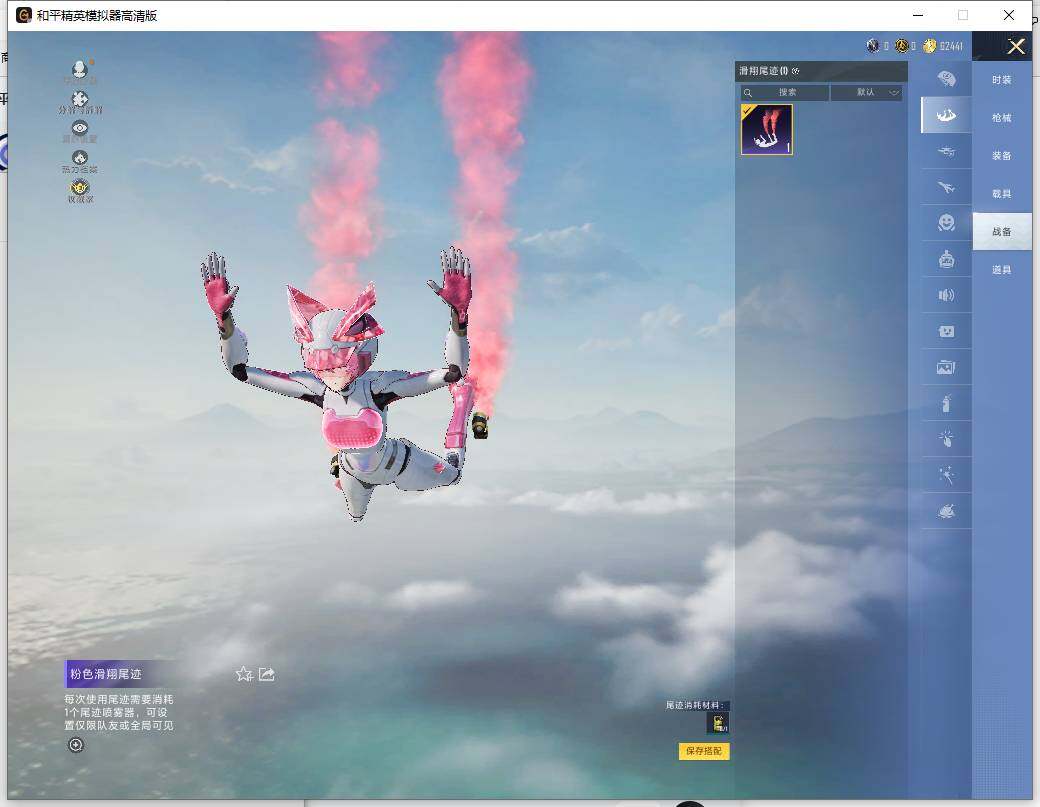Open the 收藏家 collector badge icon

[x=80, y=190]
